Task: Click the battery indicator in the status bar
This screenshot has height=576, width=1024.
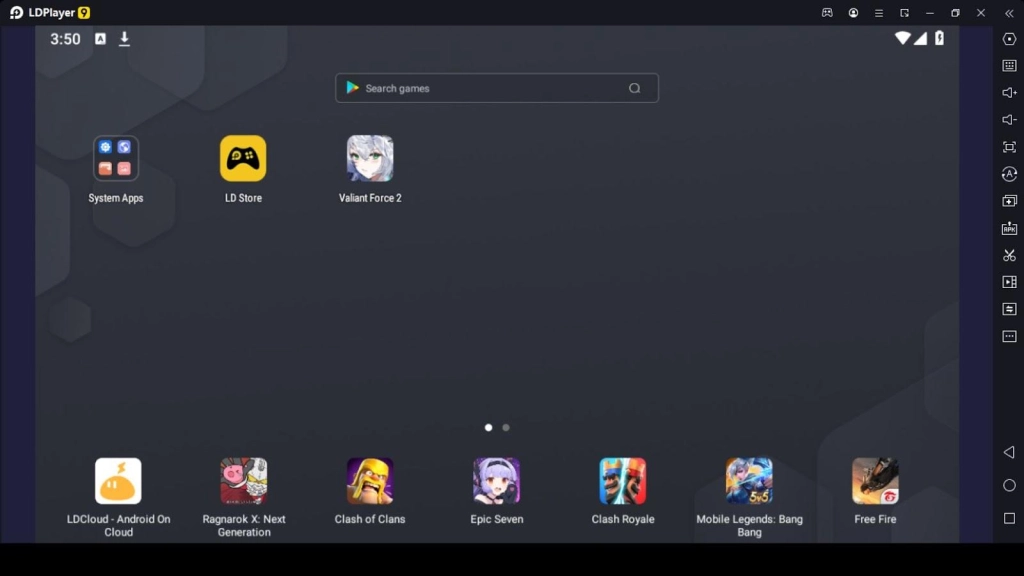Action: [x=938, y=39]
